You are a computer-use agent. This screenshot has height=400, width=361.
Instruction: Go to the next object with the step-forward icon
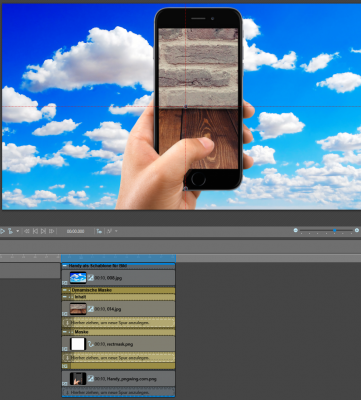point(43,231)
